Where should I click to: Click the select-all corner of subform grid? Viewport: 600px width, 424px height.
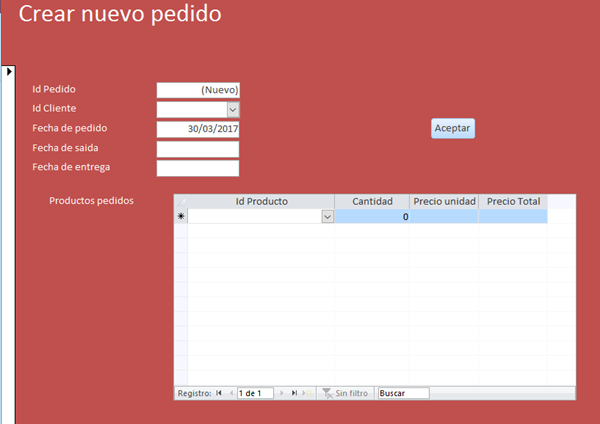click(x=181, y=202)
